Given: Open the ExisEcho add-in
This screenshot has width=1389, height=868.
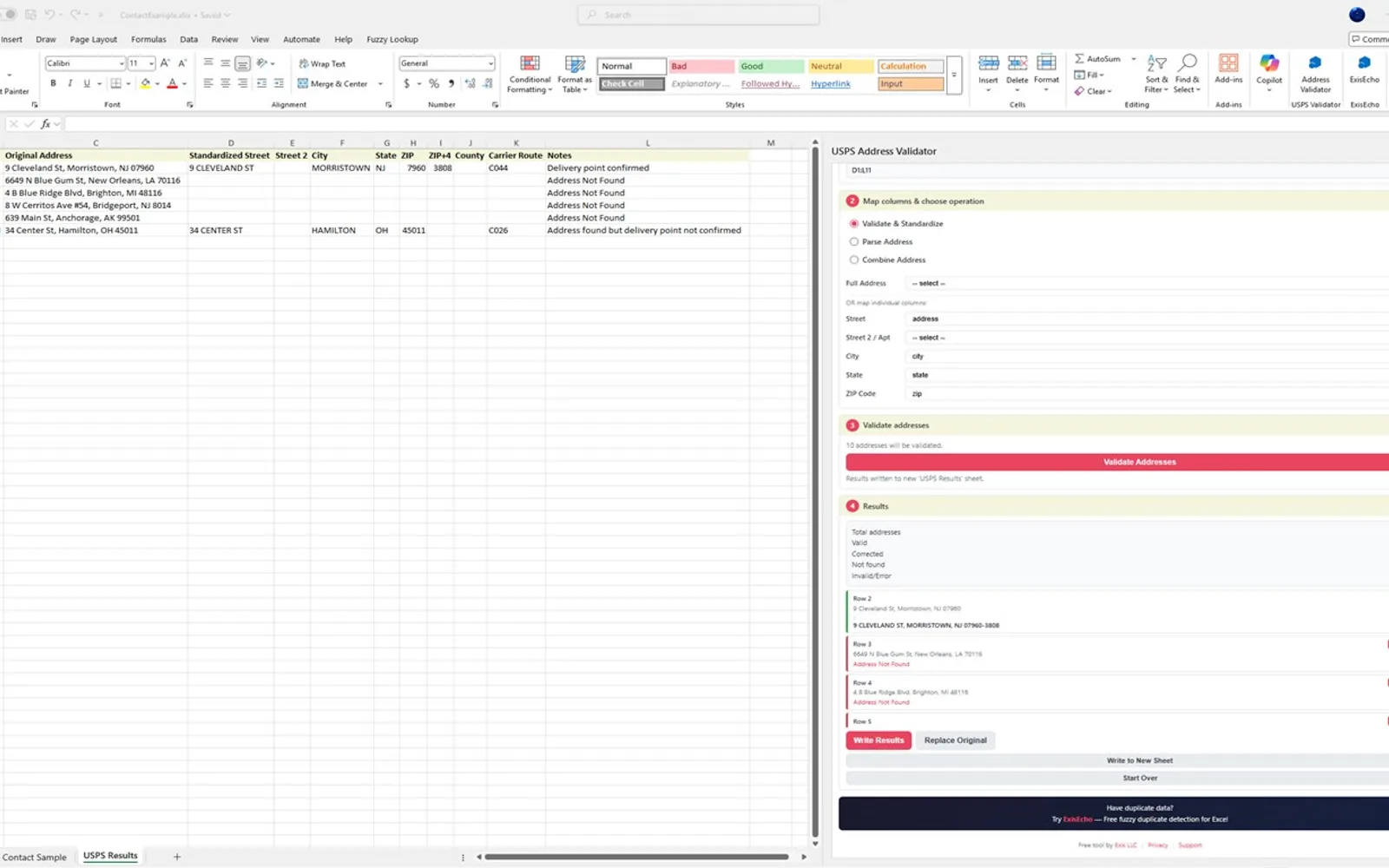Looking at the screenshot, I should click(1364, 69).
